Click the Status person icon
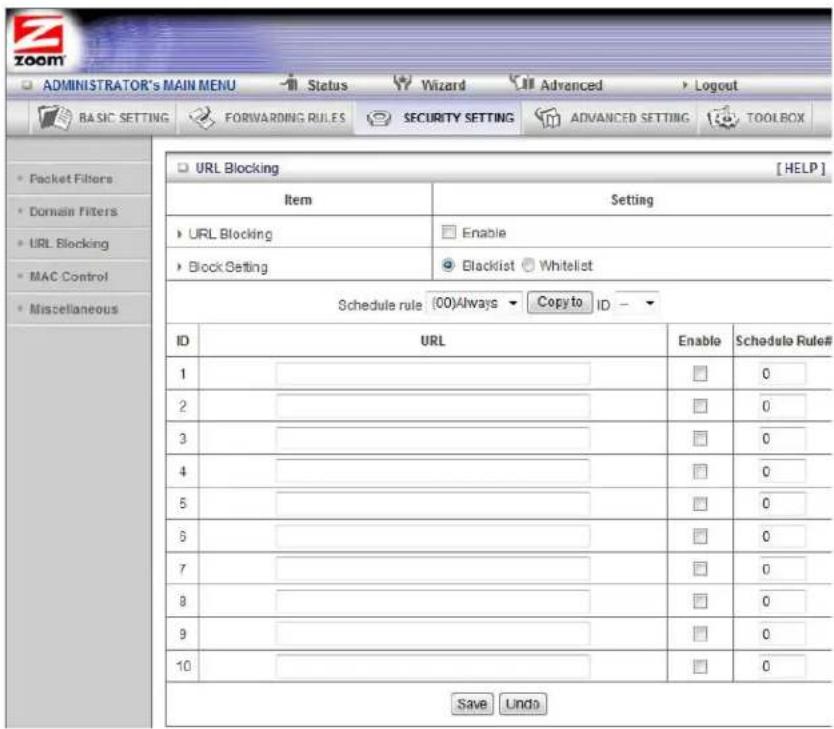This screenshot has height=729, width=834. [x=290, y=82]
